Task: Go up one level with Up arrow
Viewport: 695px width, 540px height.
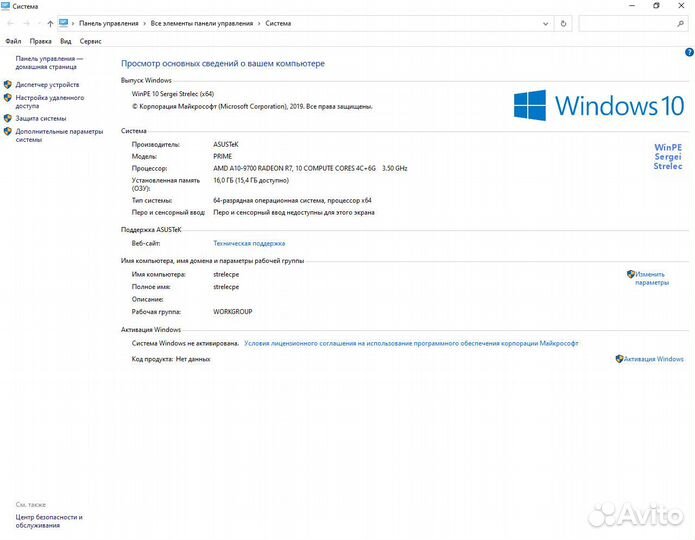Action: pyautogui.click(x=50, y=23)
